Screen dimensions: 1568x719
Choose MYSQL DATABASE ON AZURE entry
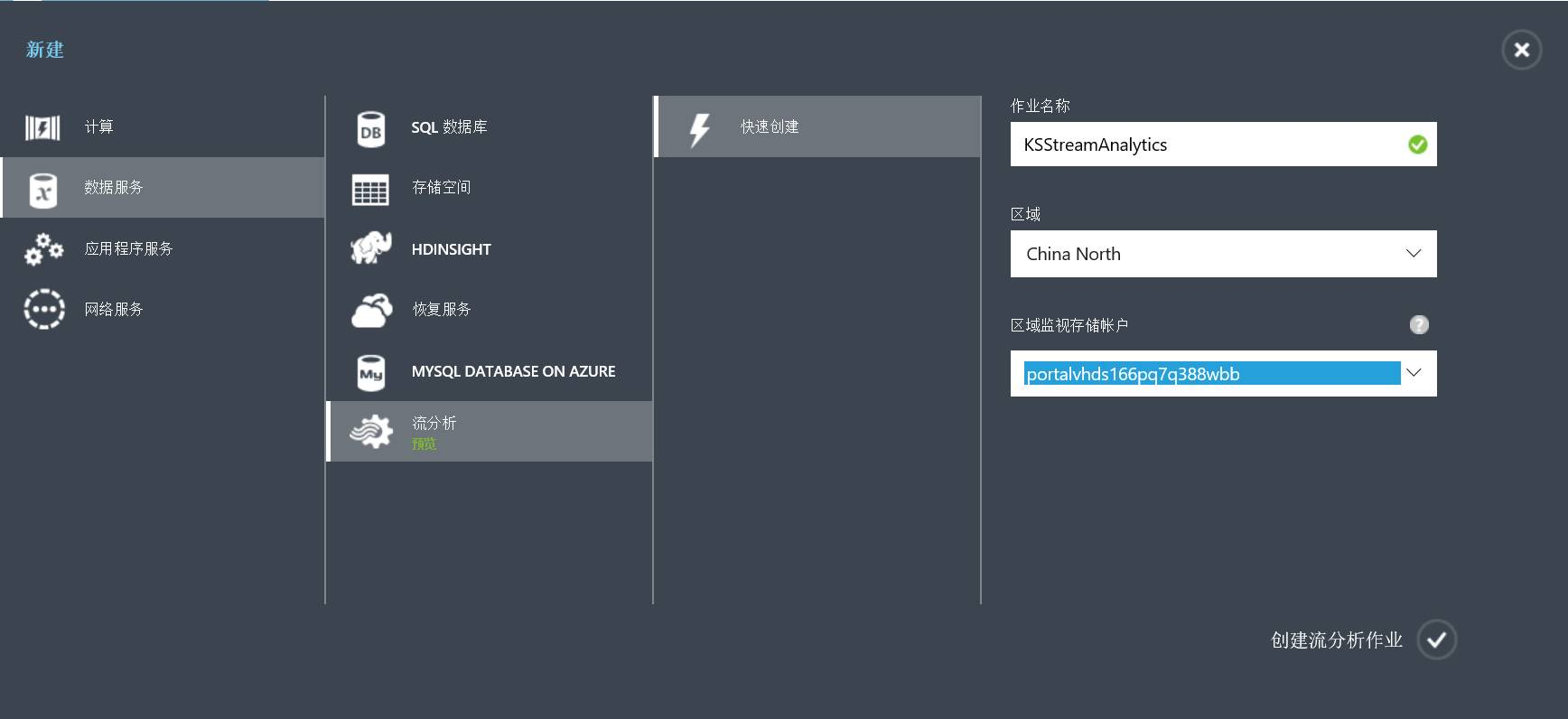(x=490, y=371)
